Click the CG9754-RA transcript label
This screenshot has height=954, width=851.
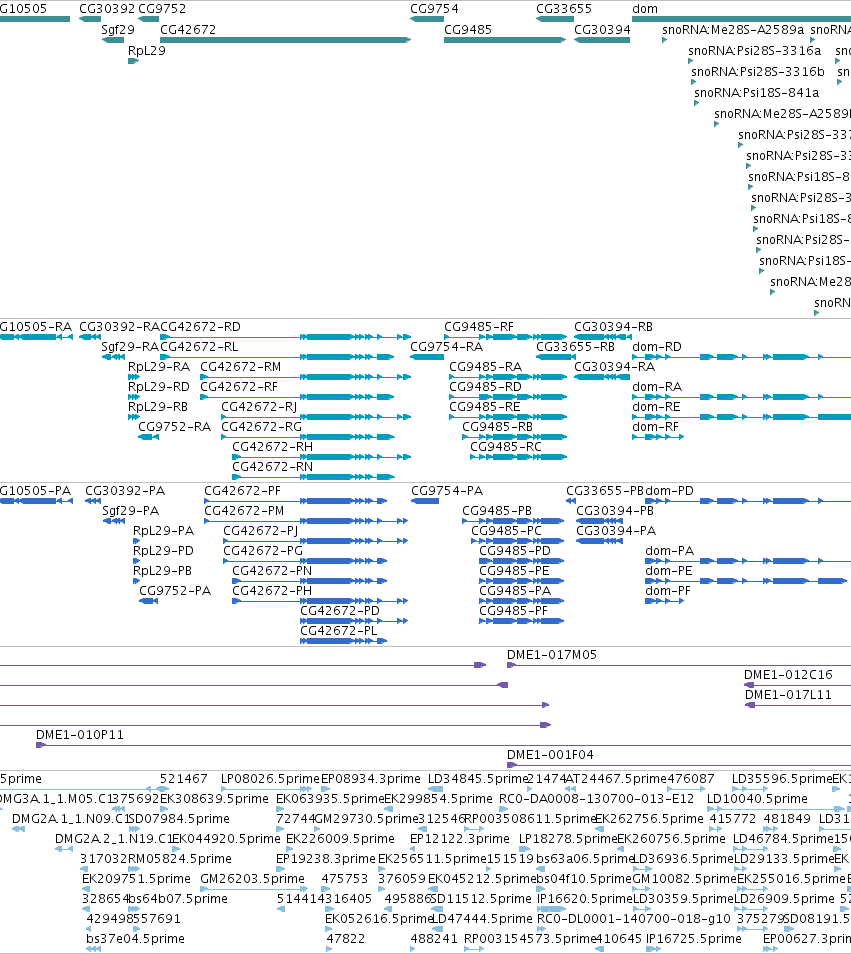(x=446, y=347)
